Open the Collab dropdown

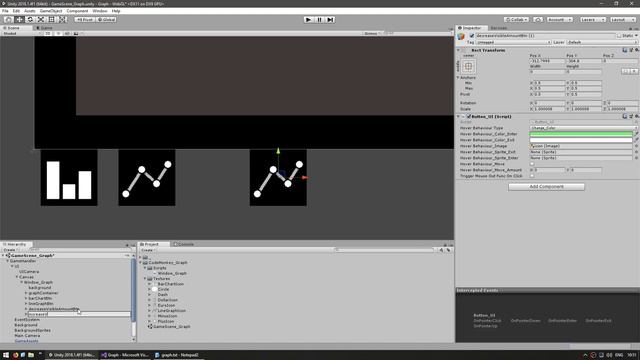[516, 20]
